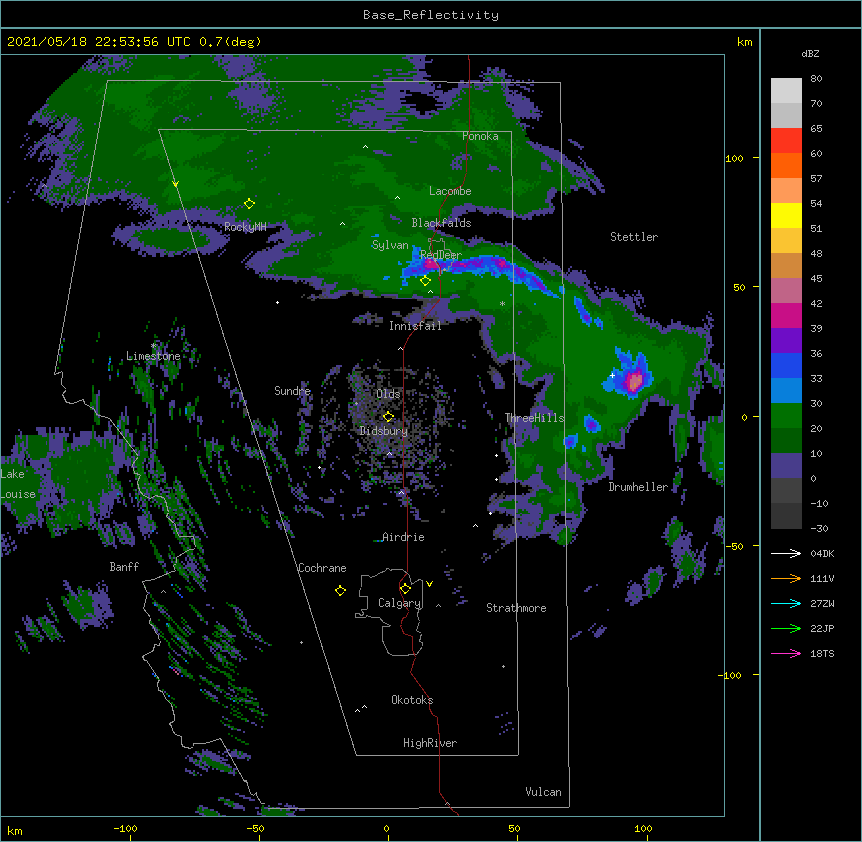
Task: Click the green 22JP arrow in legend
Action: 786,628
